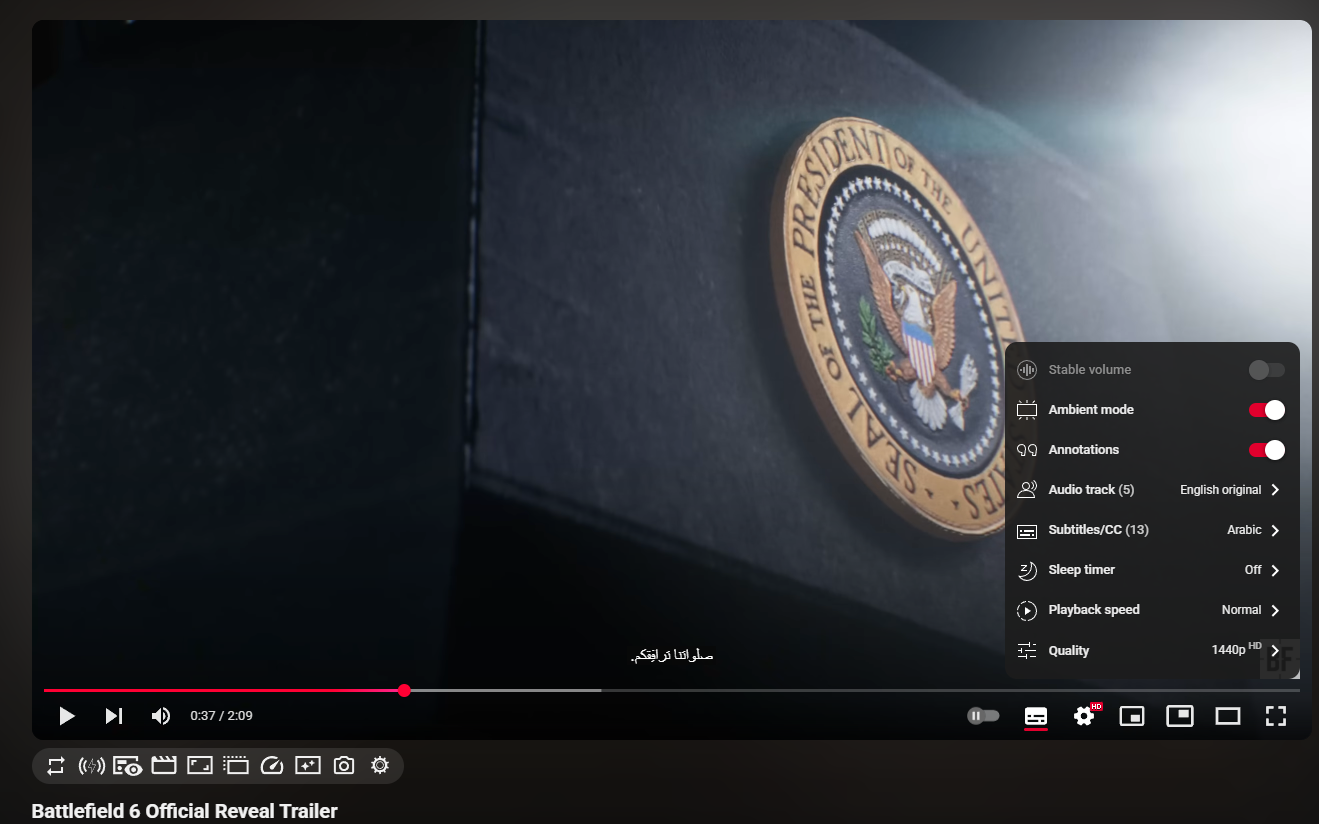The width and height of the screenshot is (1319, 824).
Task: Enter full screen
Action: [1275, 716]
